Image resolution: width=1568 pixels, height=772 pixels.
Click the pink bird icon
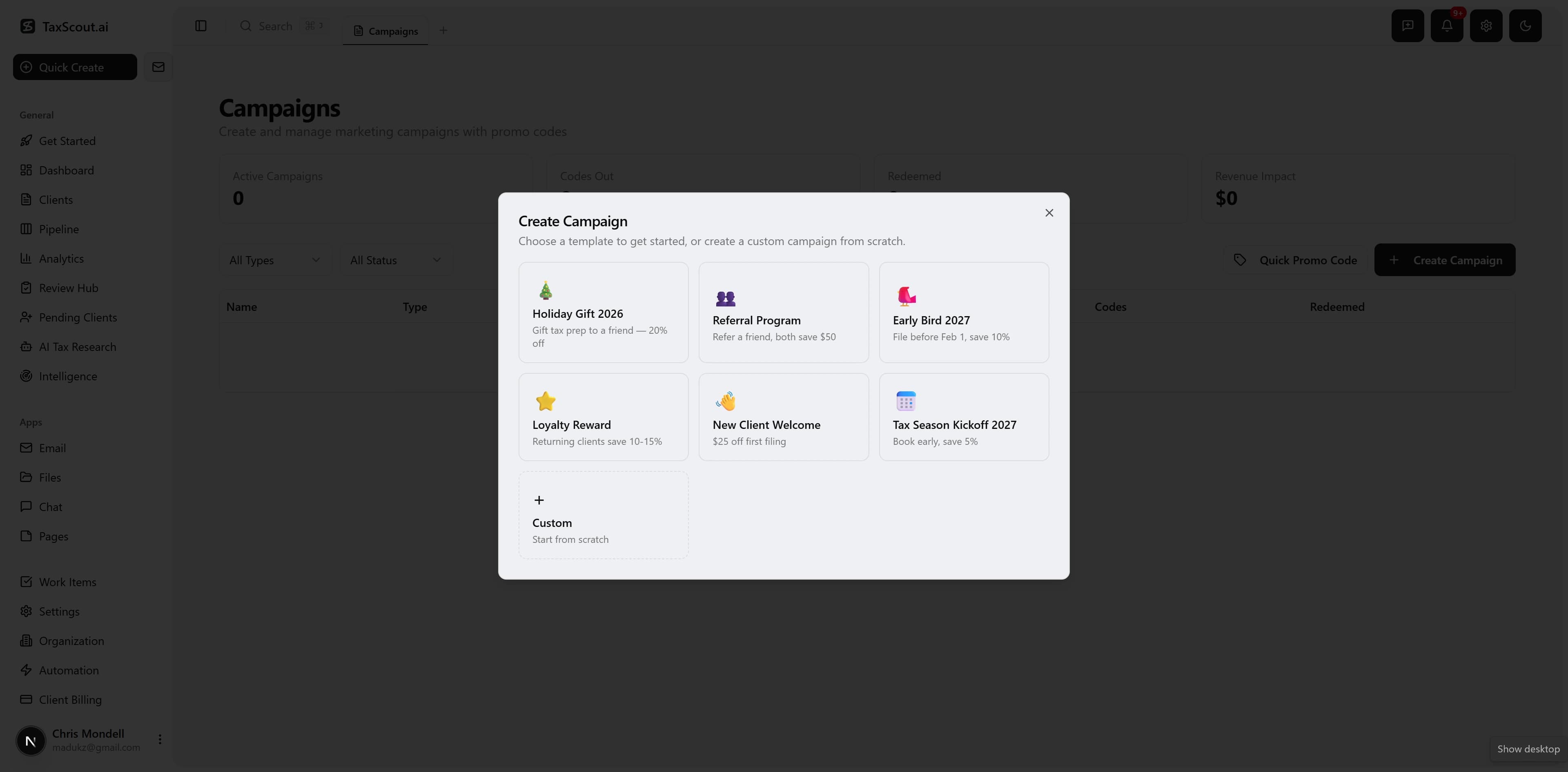click(906, 297)
